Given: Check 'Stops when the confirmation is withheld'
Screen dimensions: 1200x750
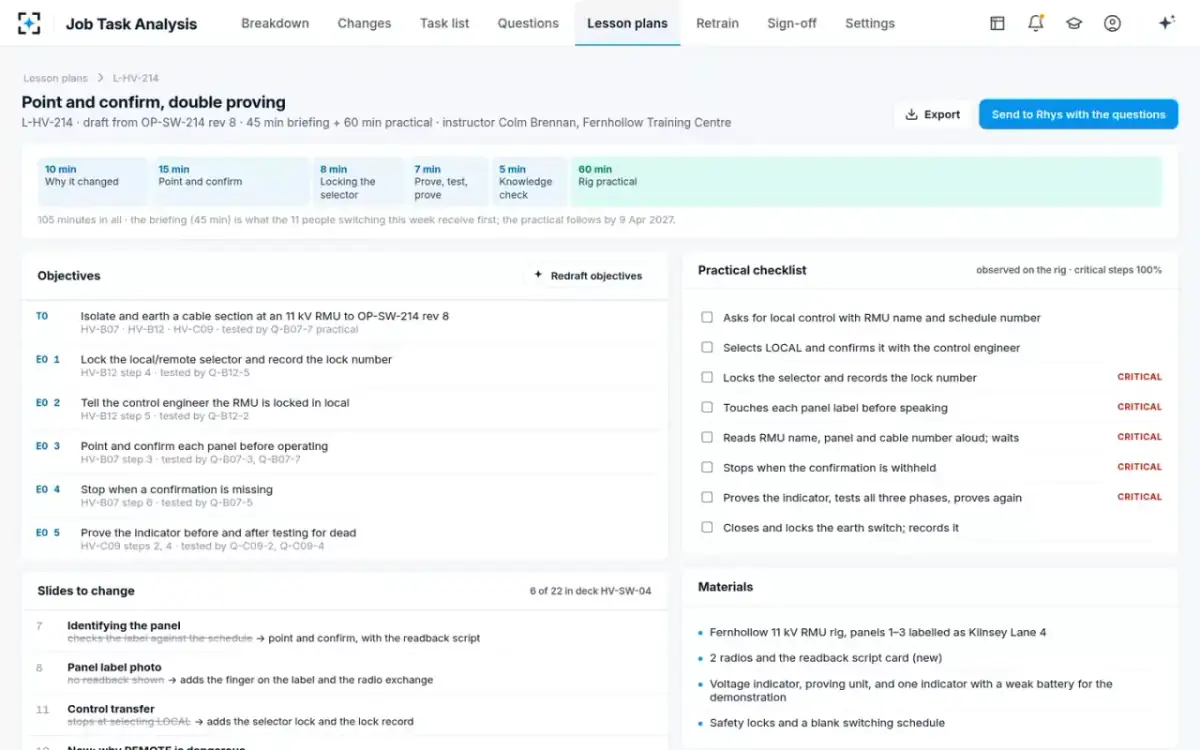Looking at the screenshot, I should [707, 467].
